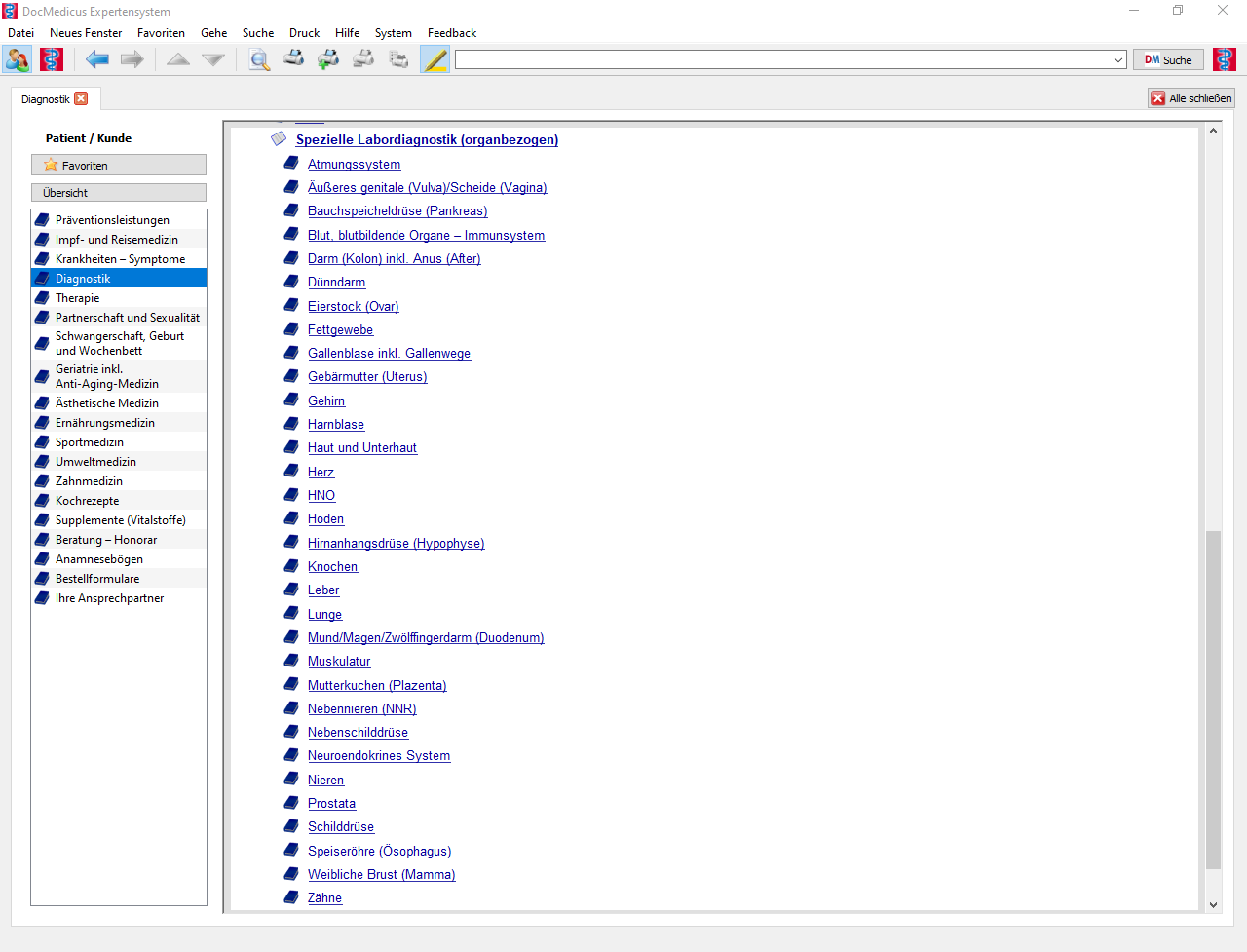Select Supplemente (Vitalstoffe) in sidebar

(119, 520)
